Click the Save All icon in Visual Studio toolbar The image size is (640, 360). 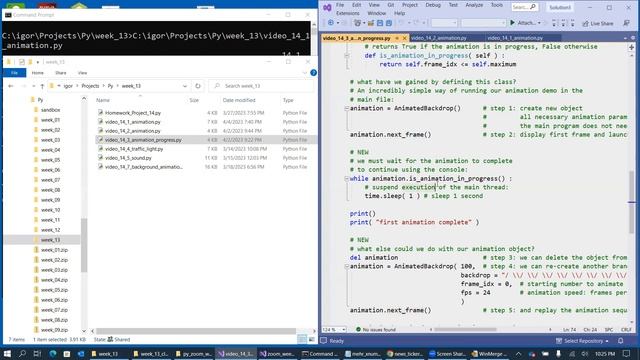click(x=389, y=23)
